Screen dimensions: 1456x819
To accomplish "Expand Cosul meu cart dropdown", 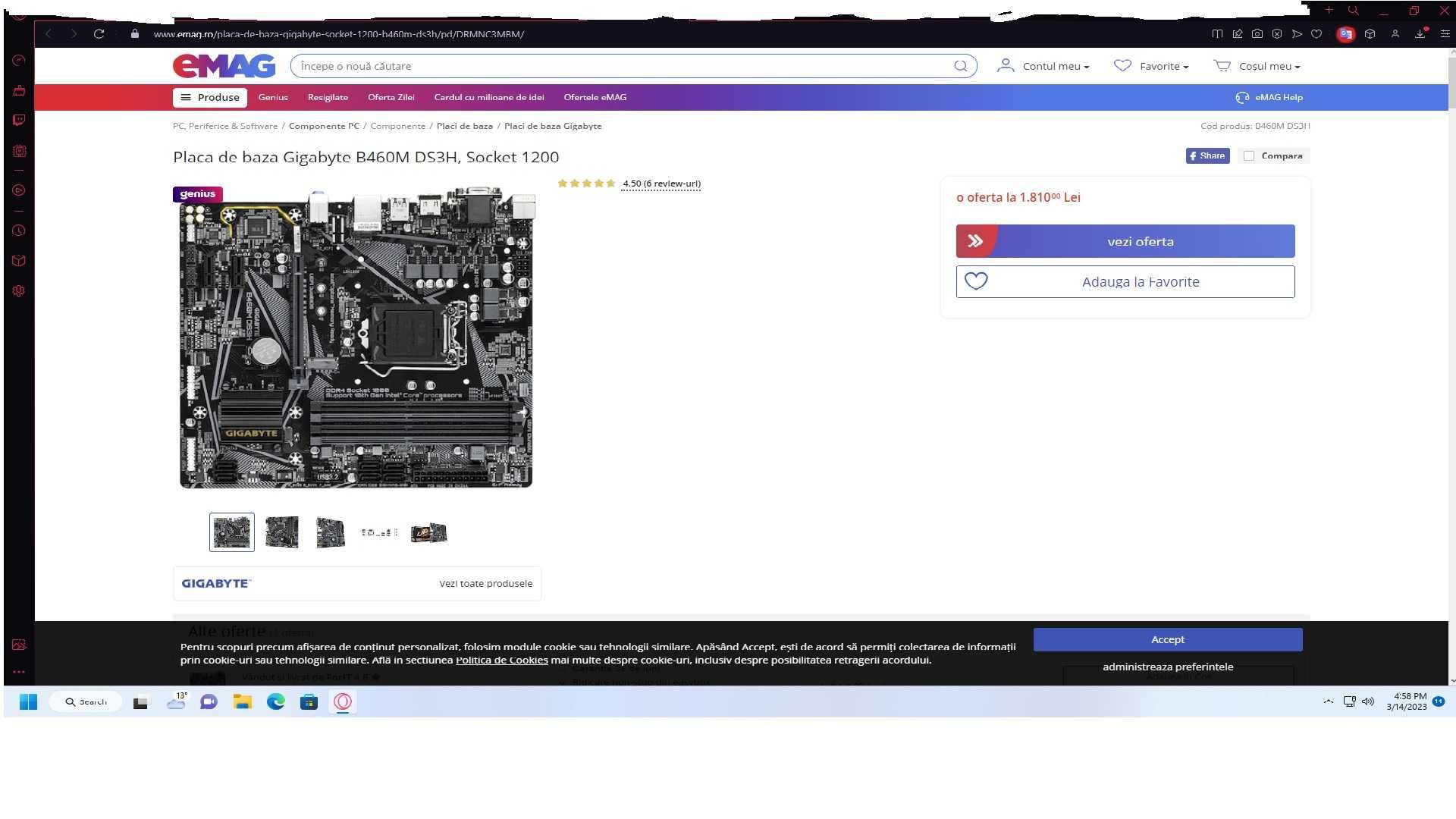I will (1257, 66).
